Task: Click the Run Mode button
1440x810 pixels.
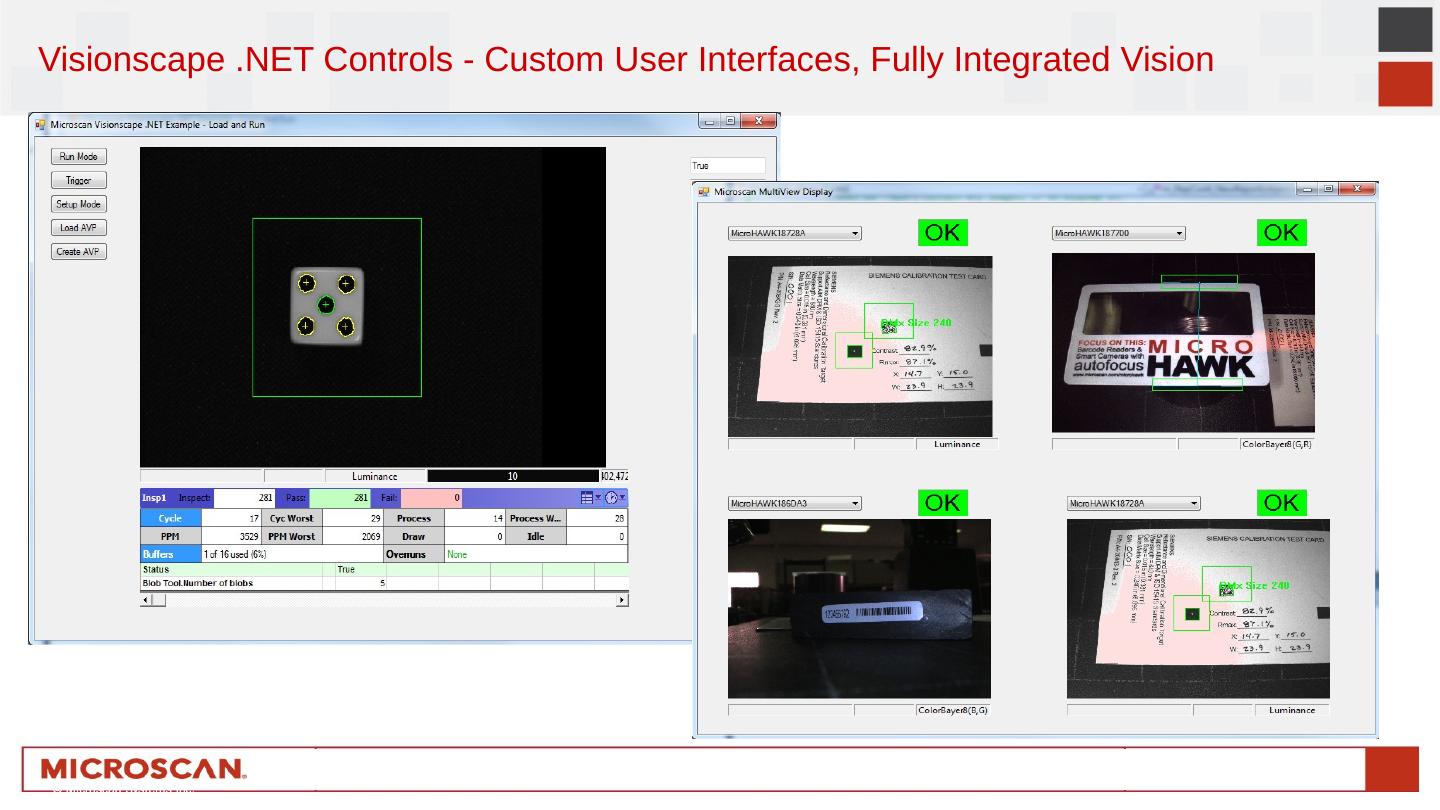Action: point(78,157)
